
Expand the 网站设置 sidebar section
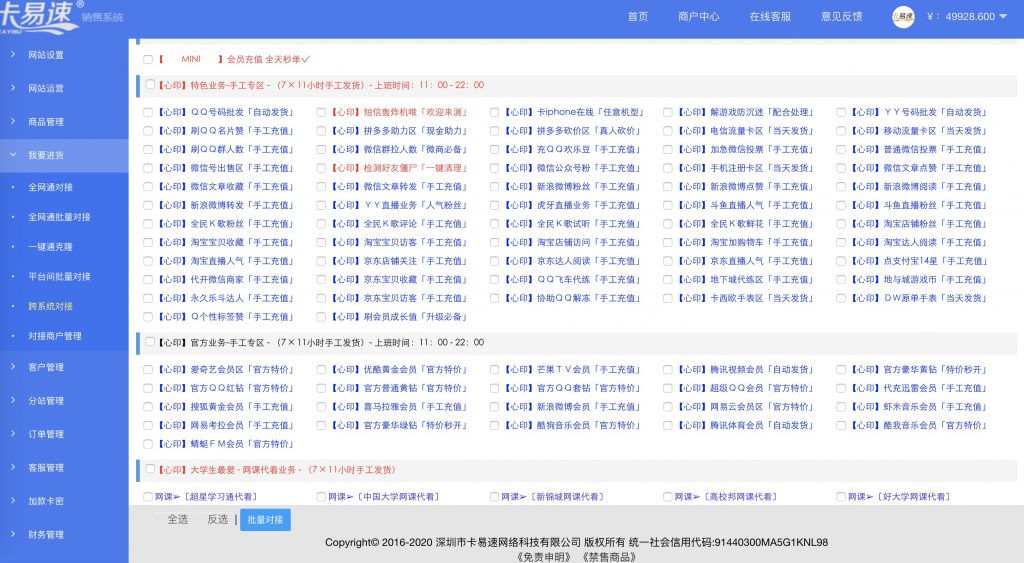[64, 55]
